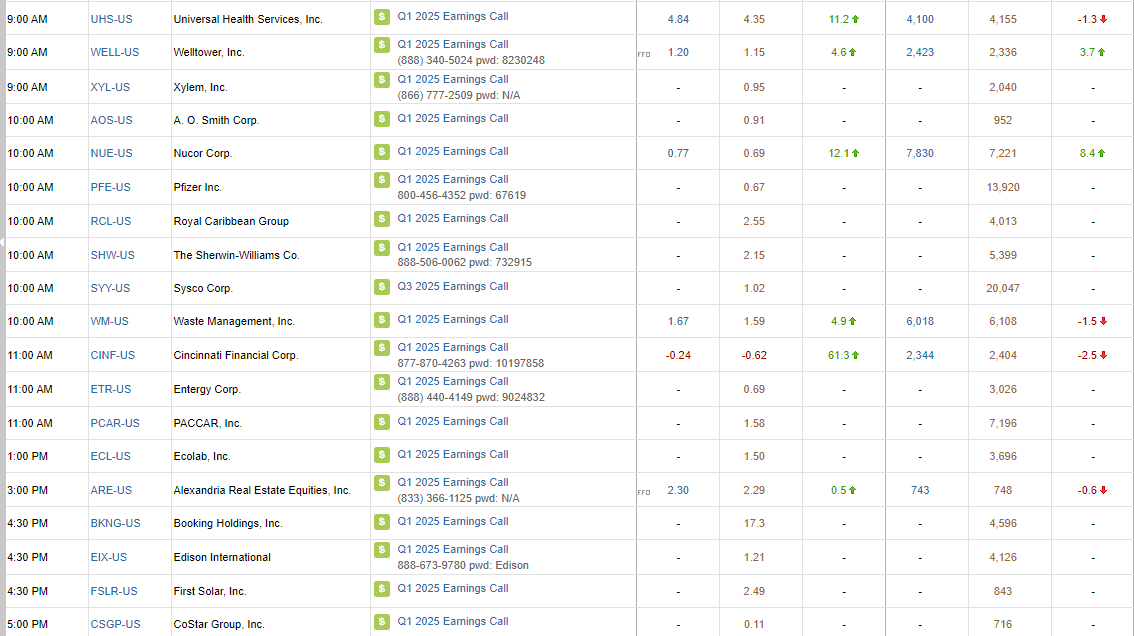Click the left panel collapse arrow handle
This screenshot has height=636, width=1134.
[x=2, y=242]
